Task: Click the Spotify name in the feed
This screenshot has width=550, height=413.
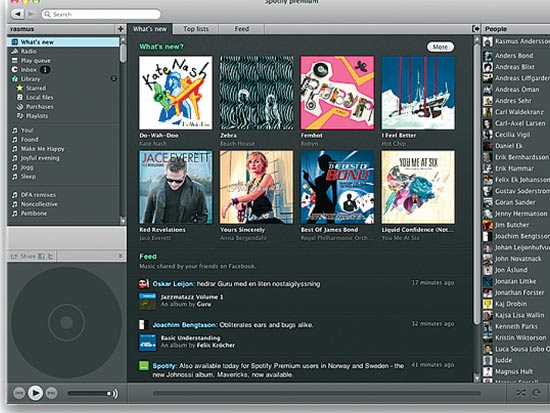Action: pos(163,366)
